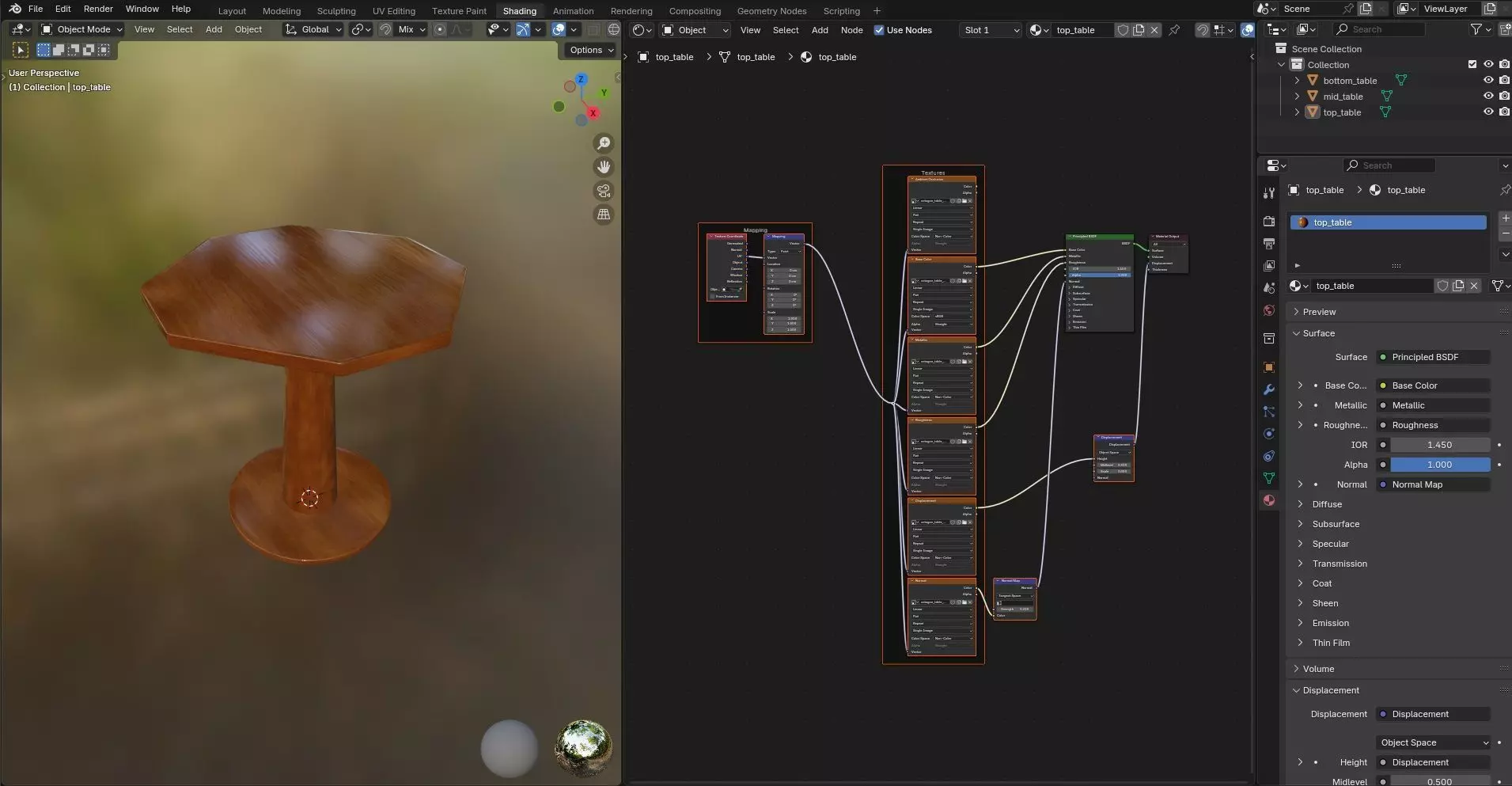
Task: Toggle fake user shield in the properties material field
Action: [x=1442, y=286]
